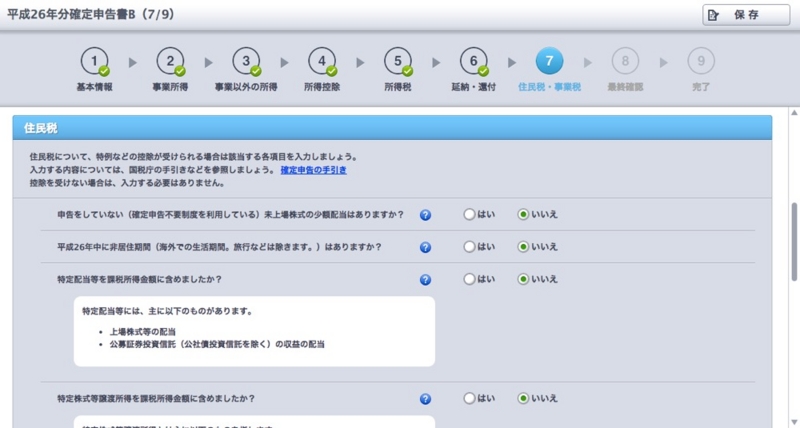
Task: Click the text 公募証券投資信託 の収益の配当
Action: pyautogui.click(x=217, y=344)
